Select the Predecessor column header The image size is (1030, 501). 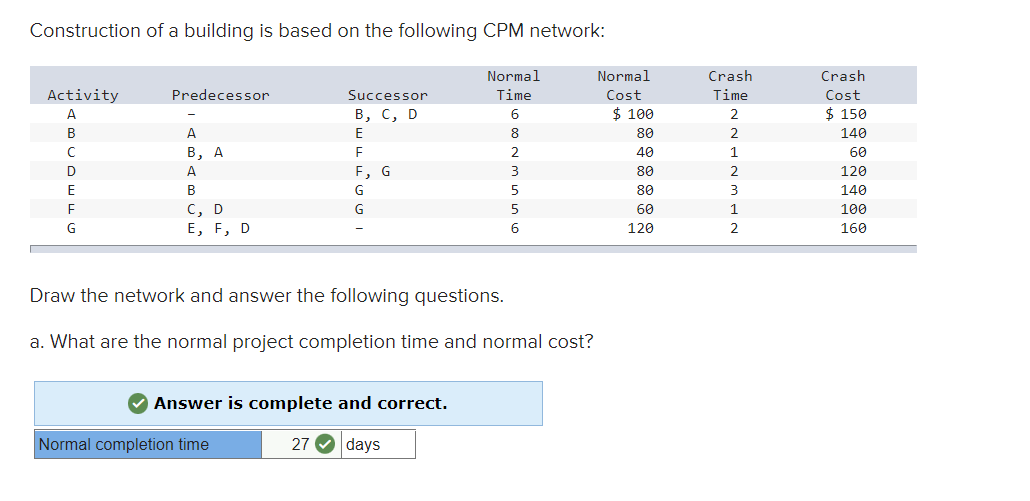click(x=220, y=95)
